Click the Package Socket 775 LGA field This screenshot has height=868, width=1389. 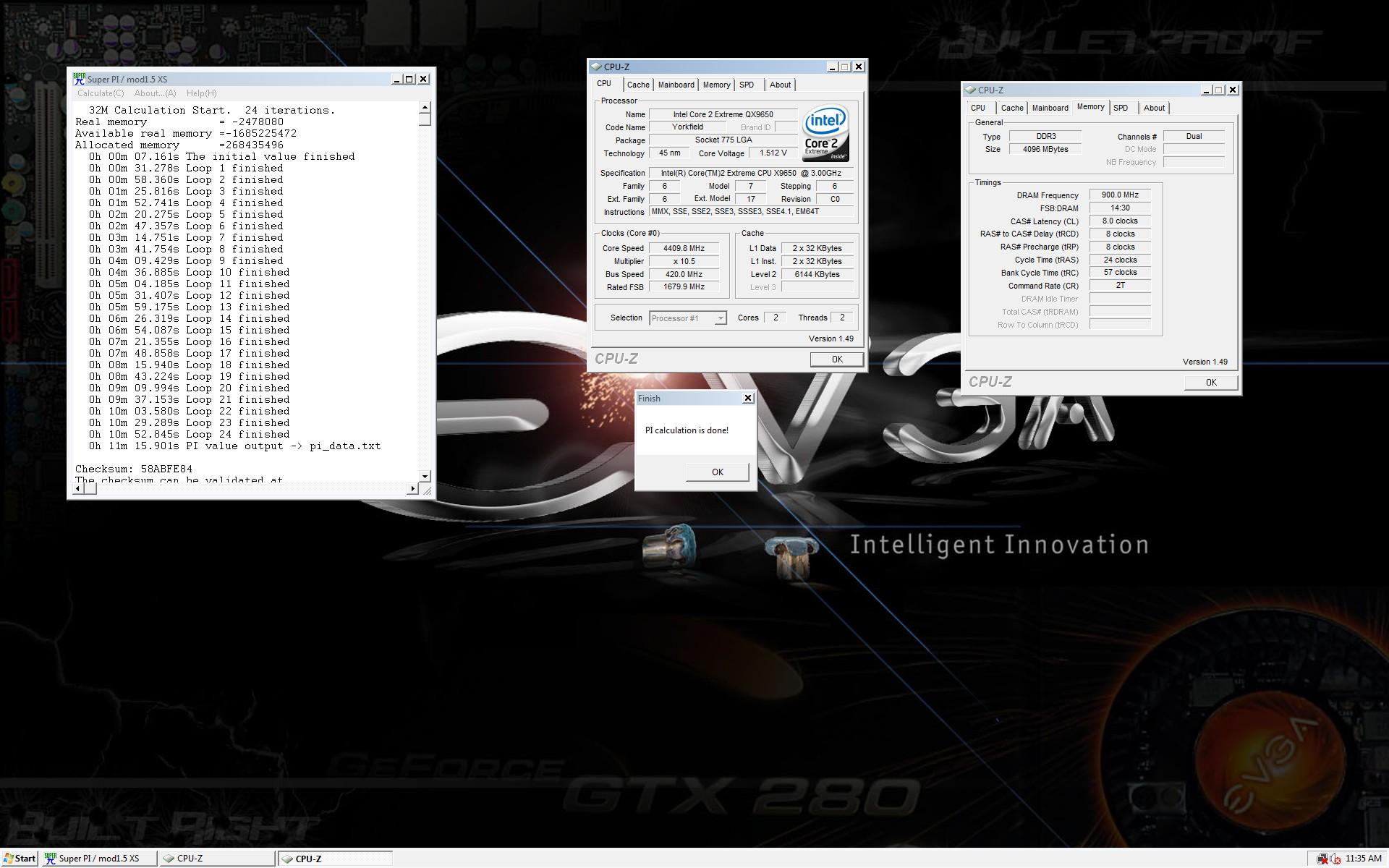pos(723,140)
